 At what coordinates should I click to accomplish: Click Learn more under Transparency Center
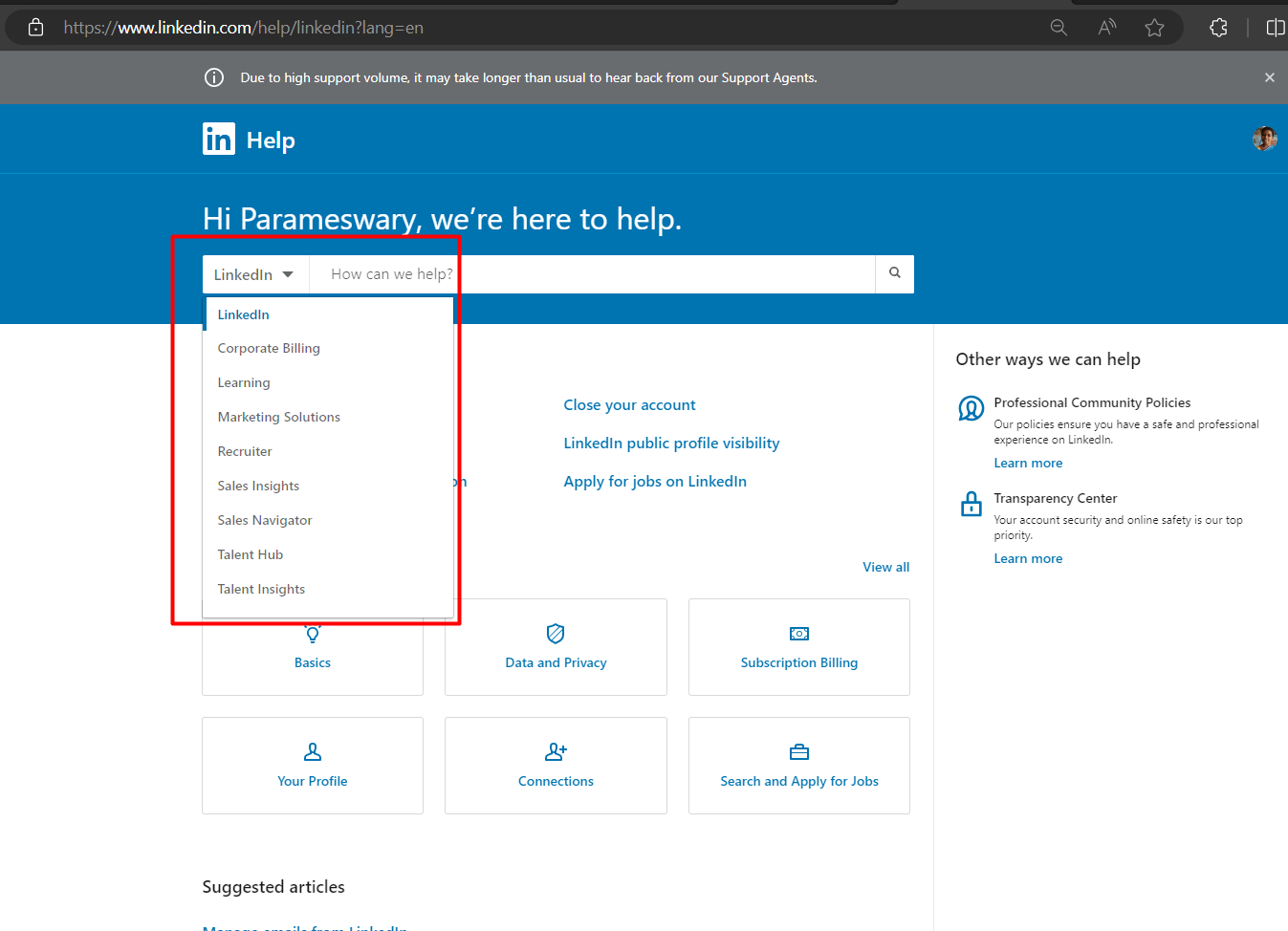point(1028,558)
